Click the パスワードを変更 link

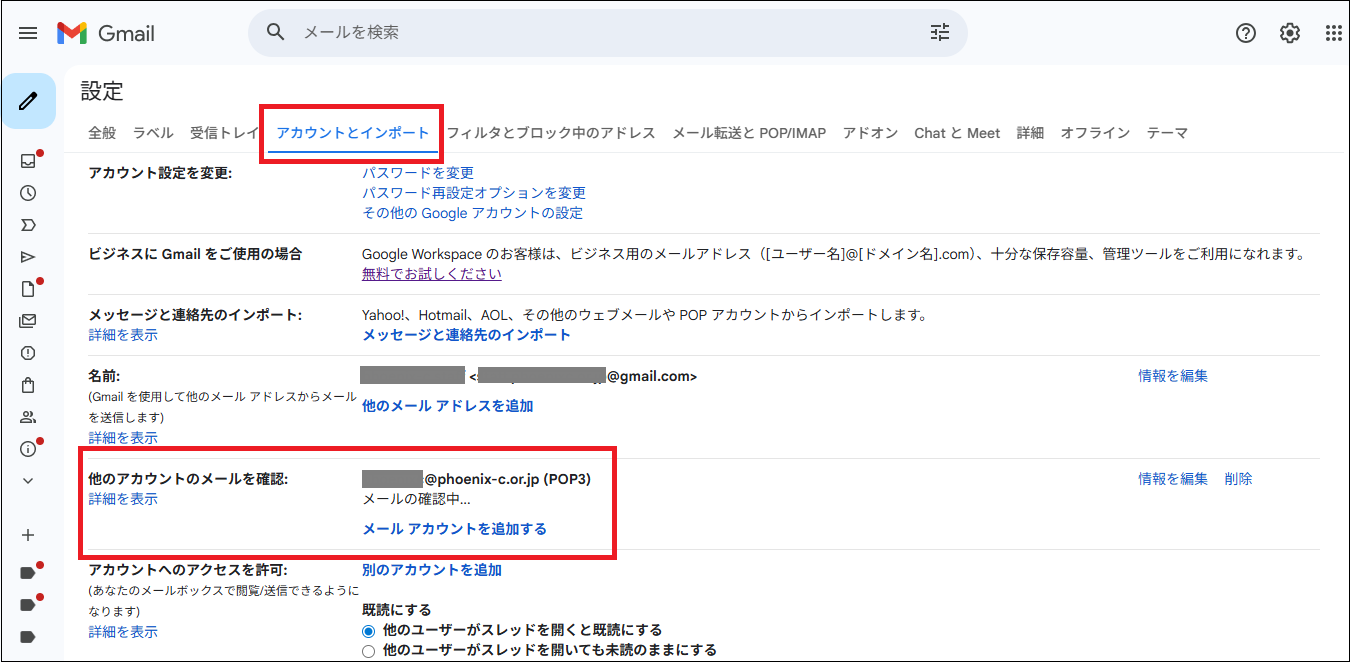point(418,173)
